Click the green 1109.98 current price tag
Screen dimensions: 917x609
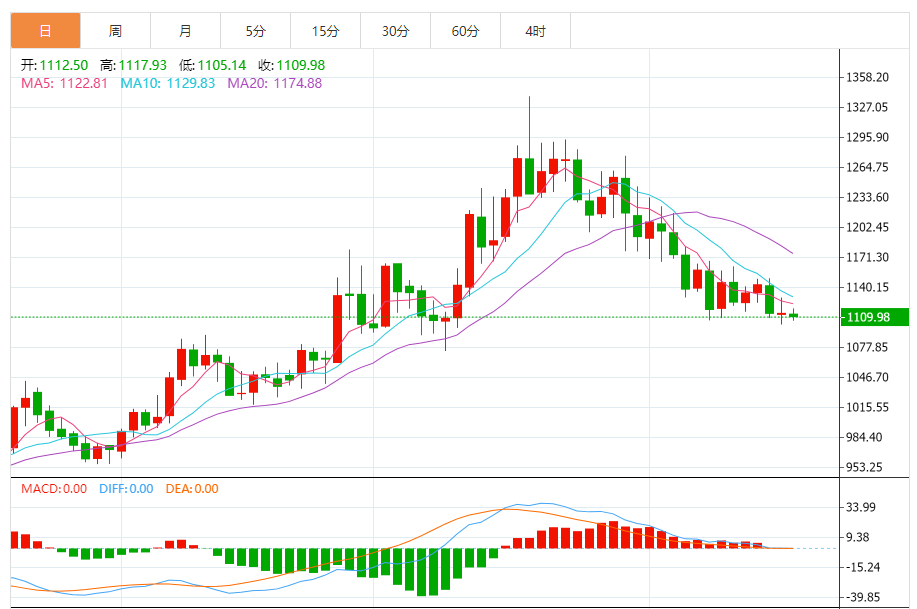pos(874,317)
